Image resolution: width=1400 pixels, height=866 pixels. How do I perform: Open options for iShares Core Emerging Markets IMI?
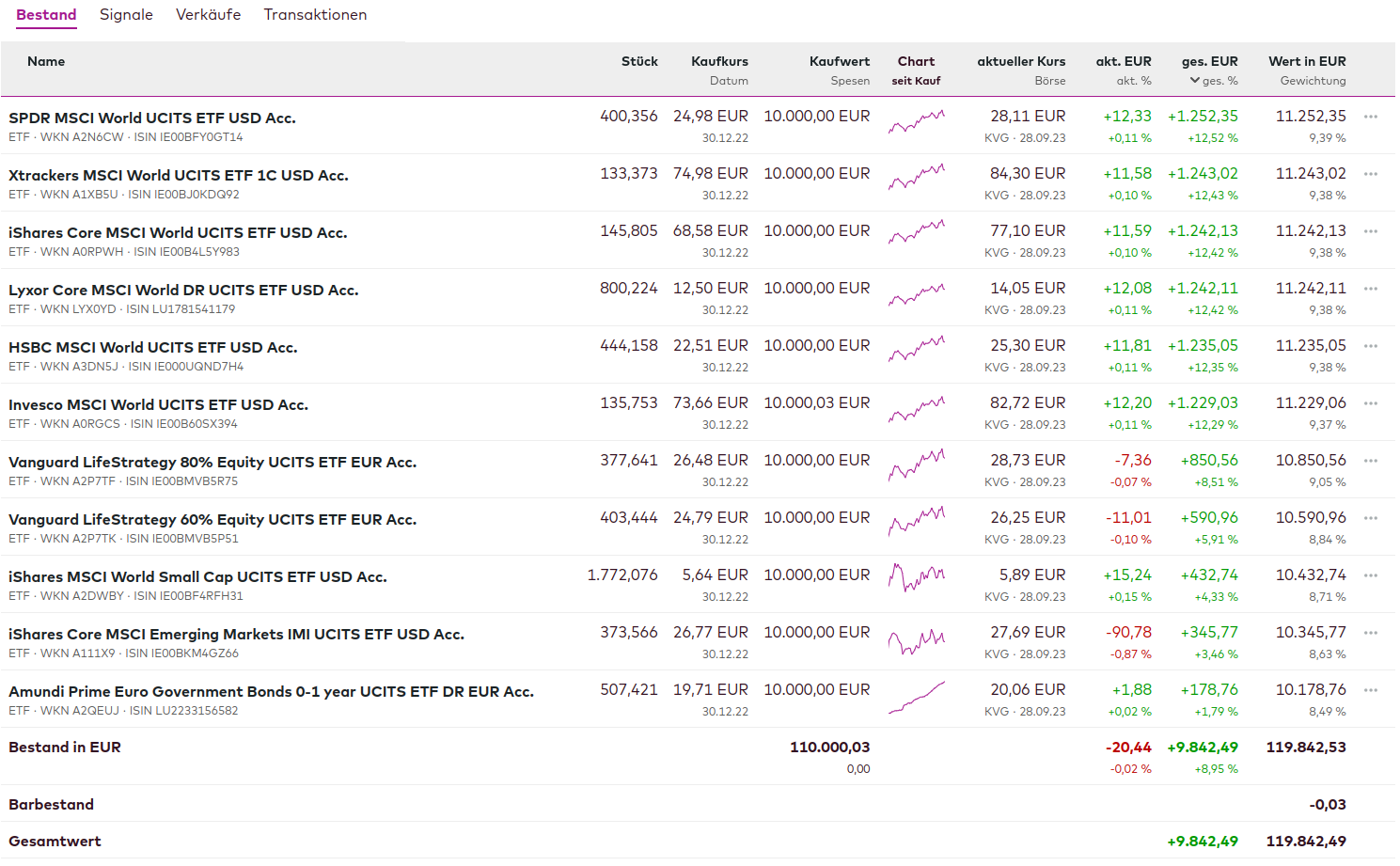pyautogui.click(x=1370, y=634)
